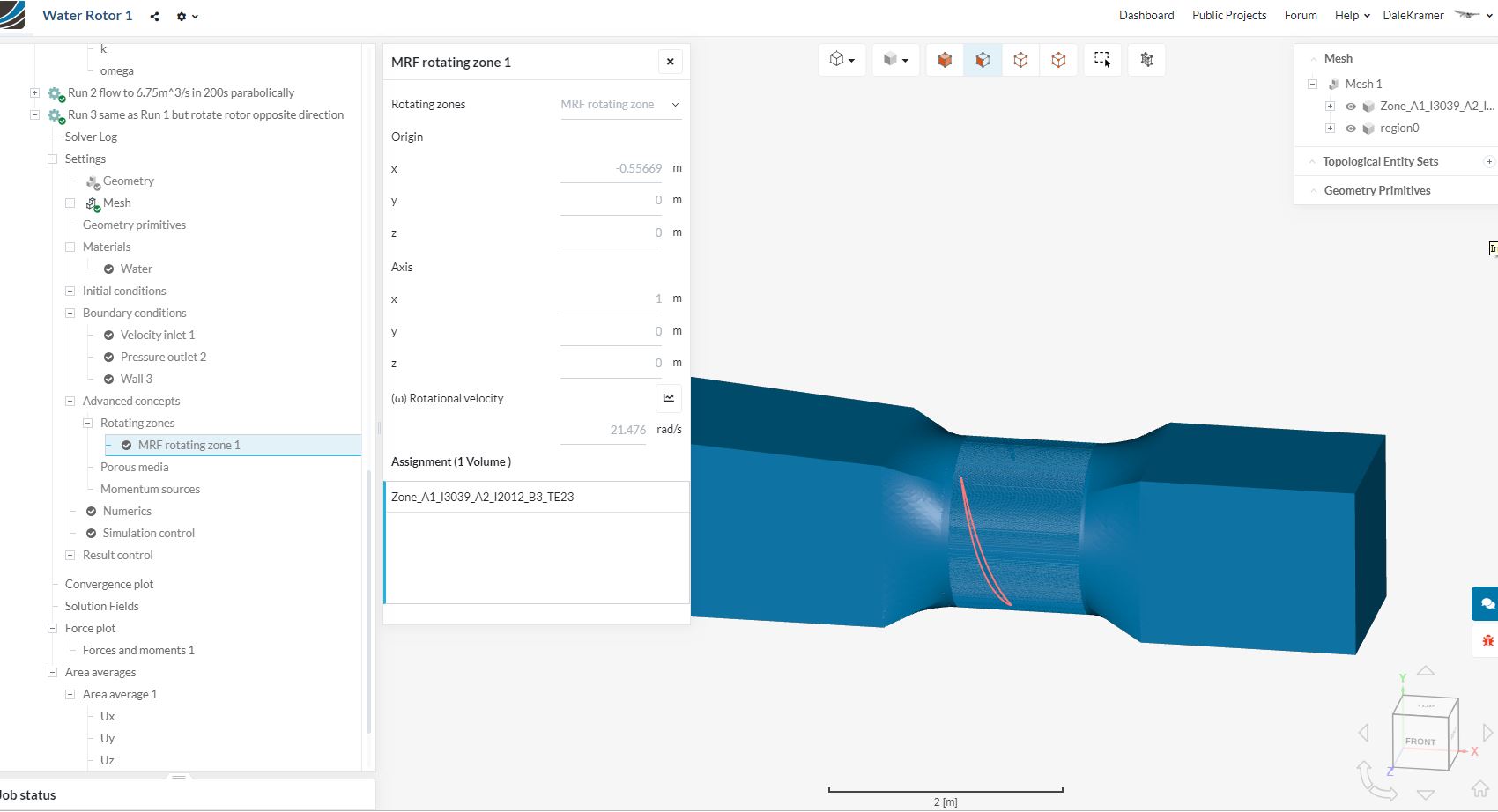Click the Origin x input field

611,168
